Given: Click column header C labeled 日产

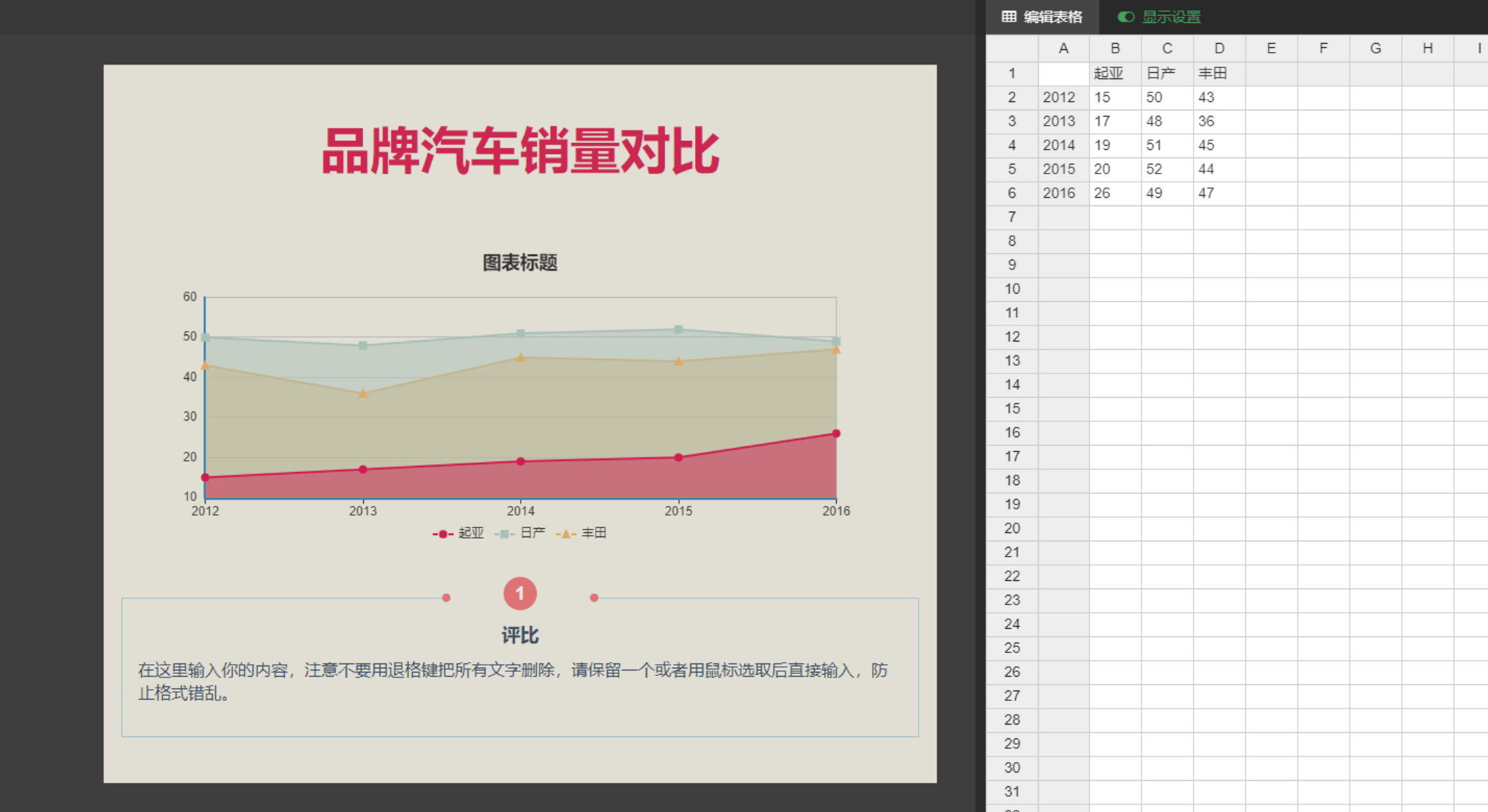Looking at the screenshot, I should pyautogui.click(x=1165, y=47).
